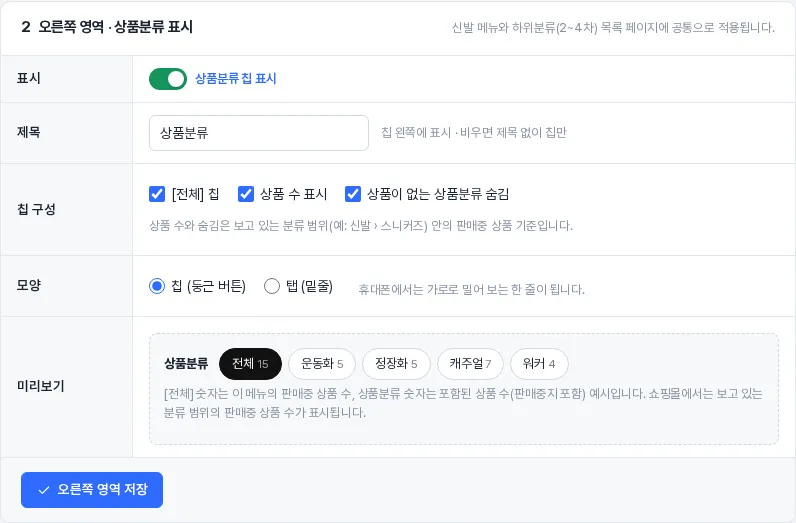Click the 표시 row label
Viewport: 796px width, 523px height.
[28, 79]
